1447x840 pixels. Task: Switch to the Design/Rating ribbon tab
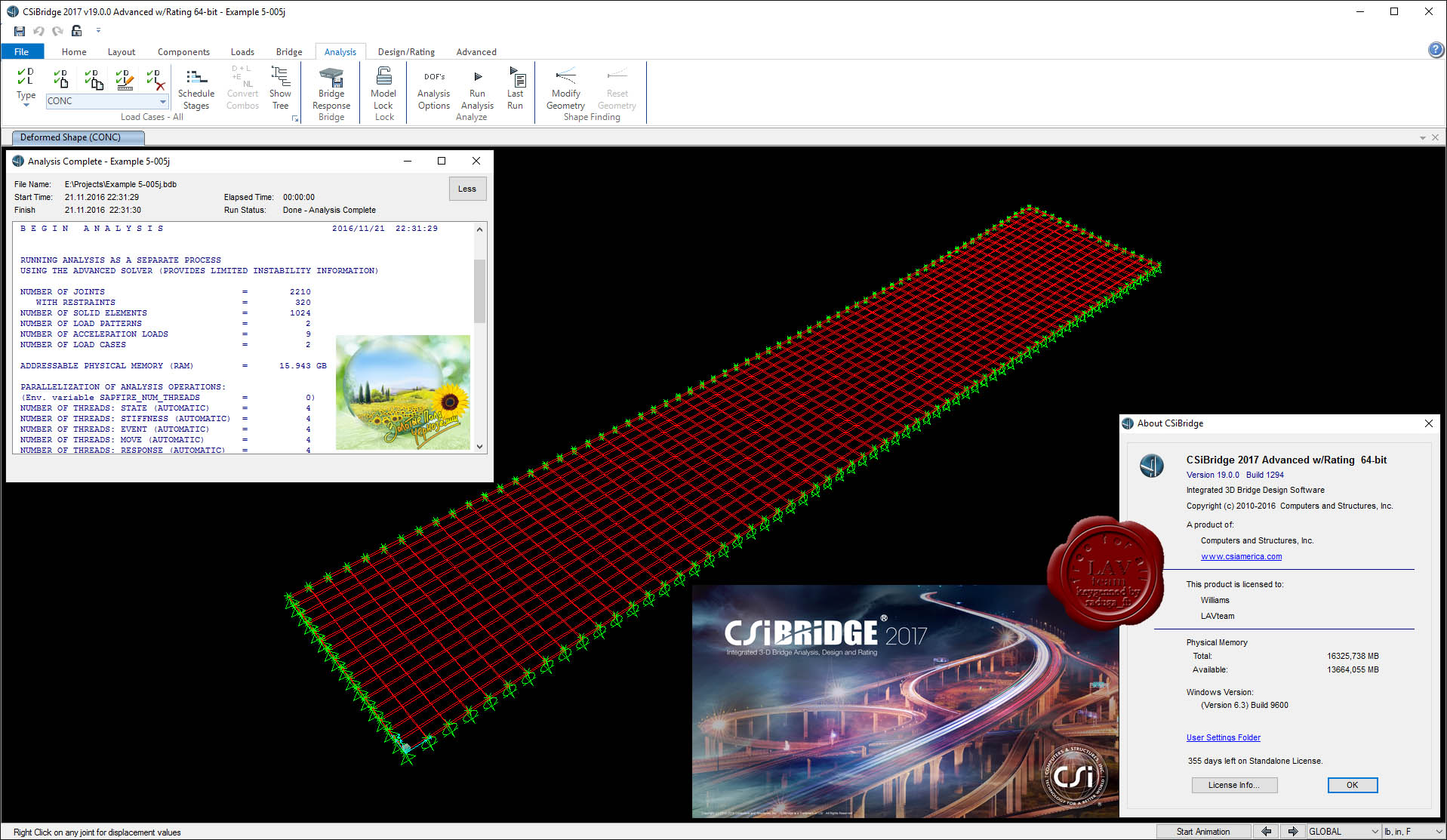coord(406,51)
